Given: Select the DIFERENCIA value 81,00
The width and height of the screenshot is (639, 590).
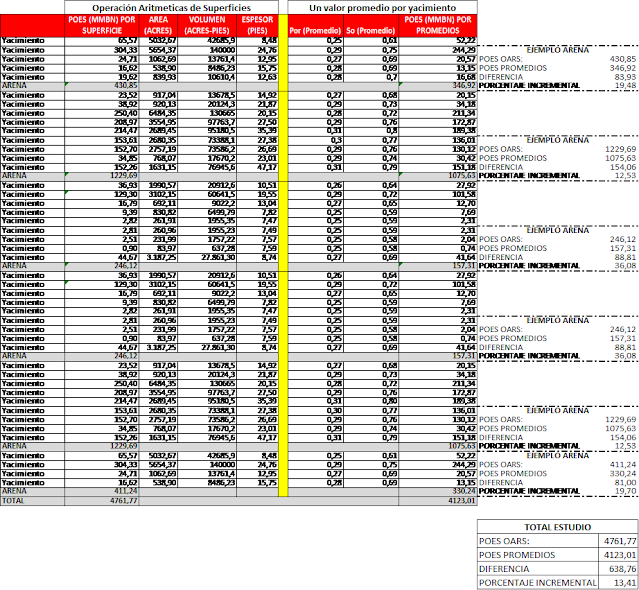Looking at the screenshot, I should 625,482.
